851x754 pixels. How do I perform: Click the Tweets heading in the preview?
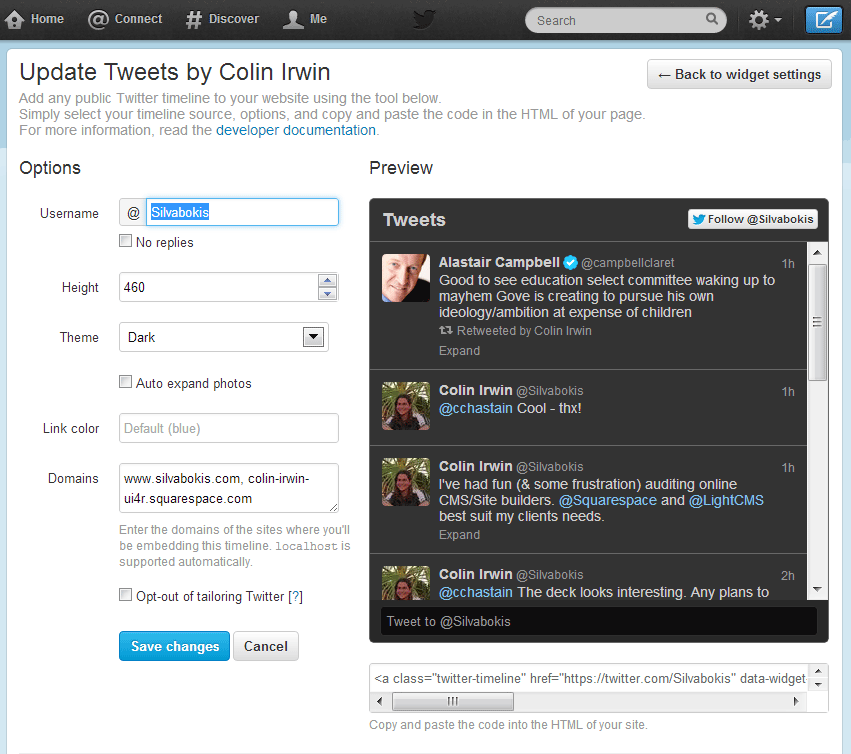(x=414, y=220)
